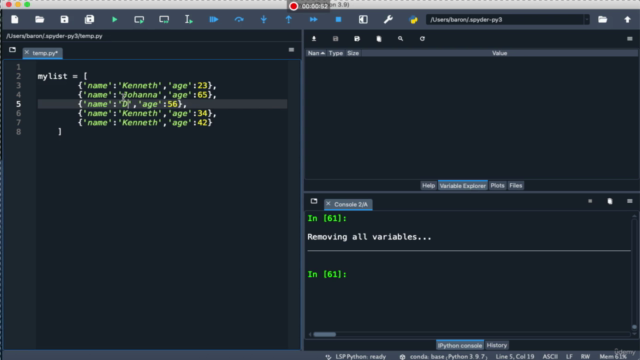640x360 pixels.
Task: Run file with green play icon
Action: tap(114, 19)
